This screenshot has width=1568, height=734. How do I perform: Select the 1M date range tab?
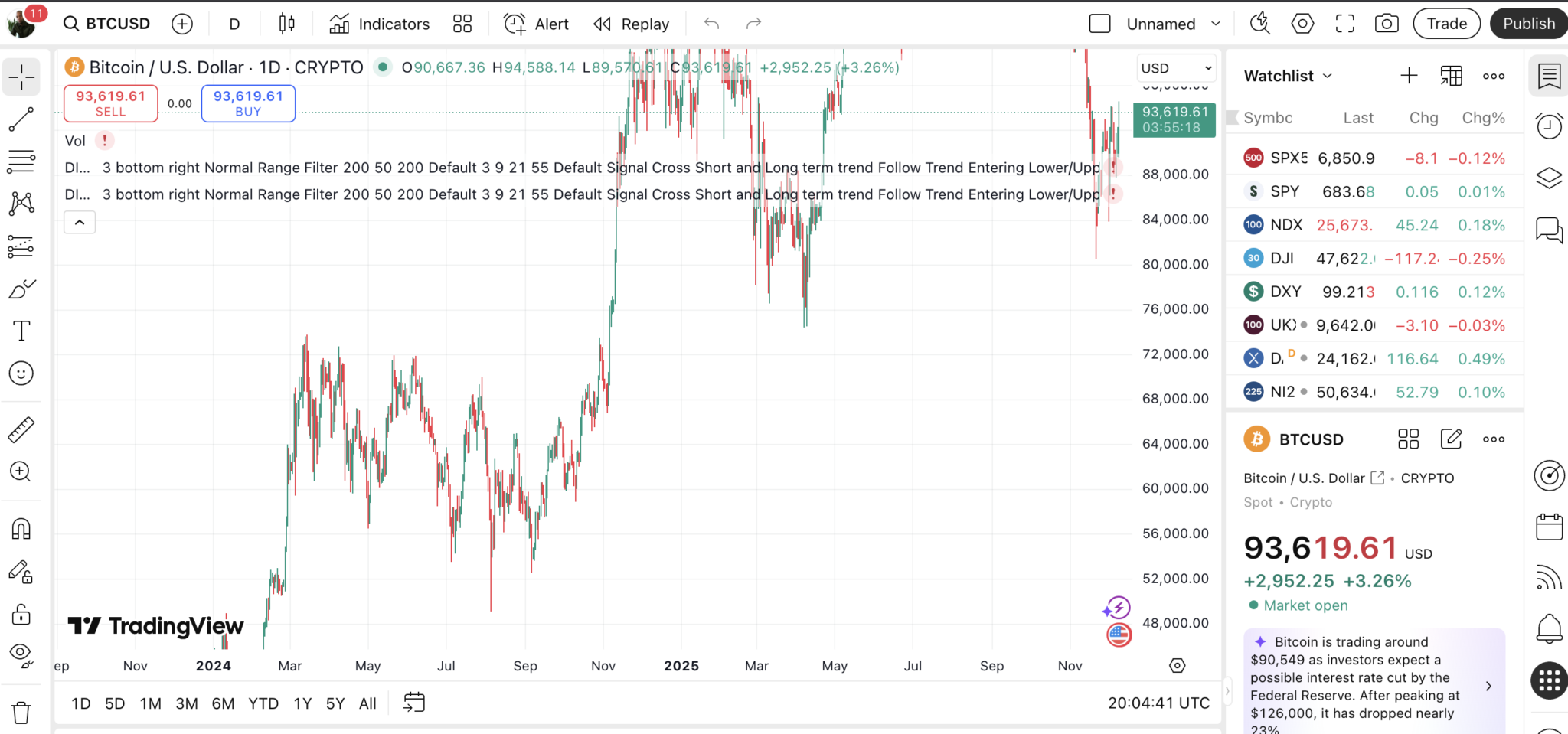[x=151, y=703]
